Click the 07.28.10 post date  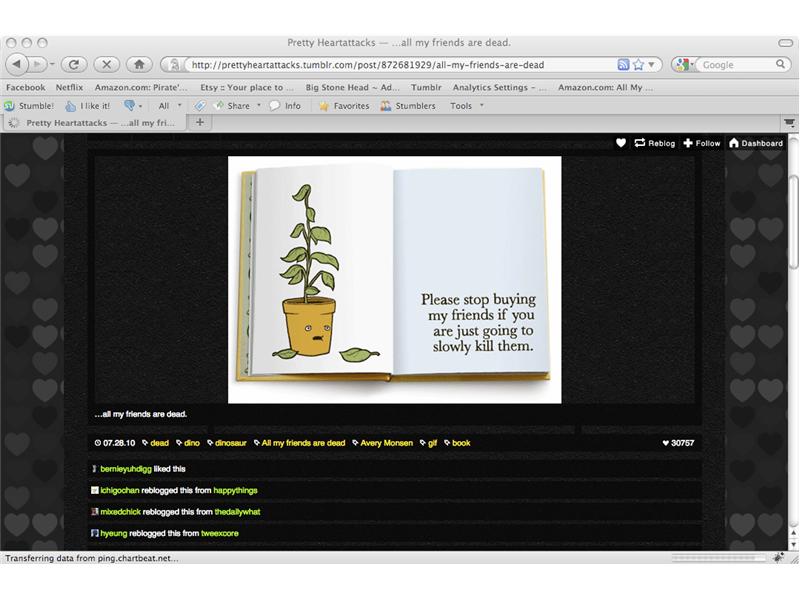115,443
